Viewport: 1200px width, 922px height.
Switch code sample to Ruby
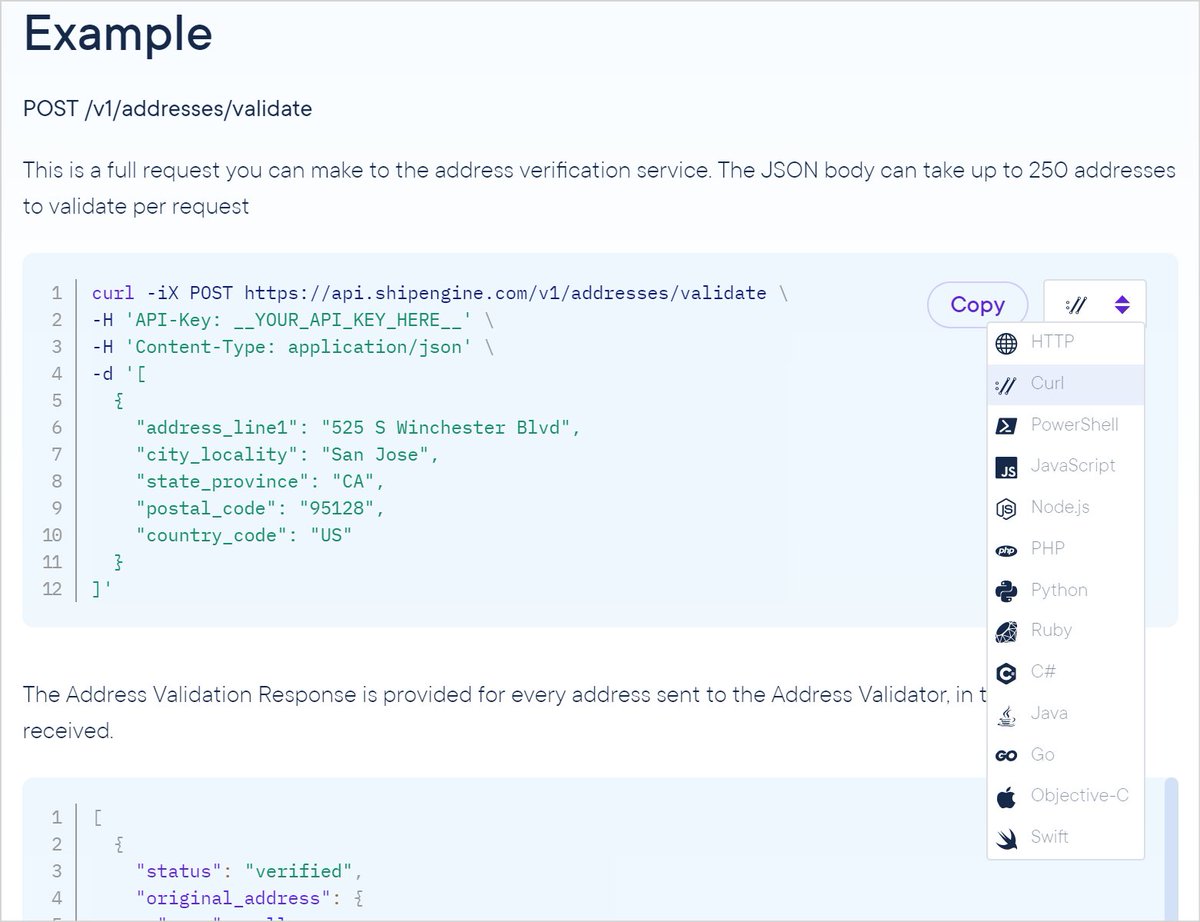pyautogui.click(x=1066, y=631)
